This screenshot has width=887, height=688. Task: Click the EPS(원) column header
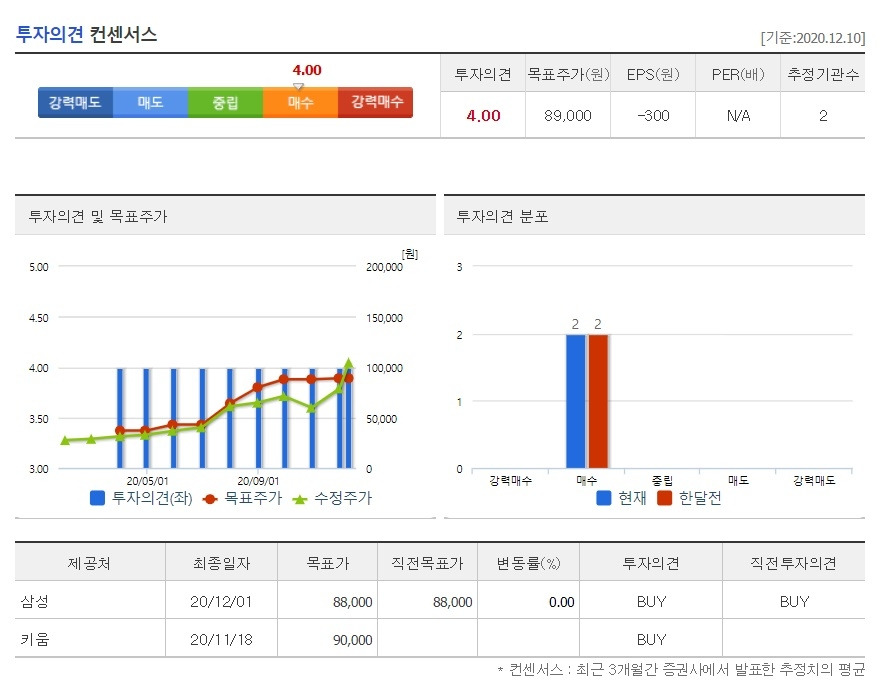[x=653, y=74]
